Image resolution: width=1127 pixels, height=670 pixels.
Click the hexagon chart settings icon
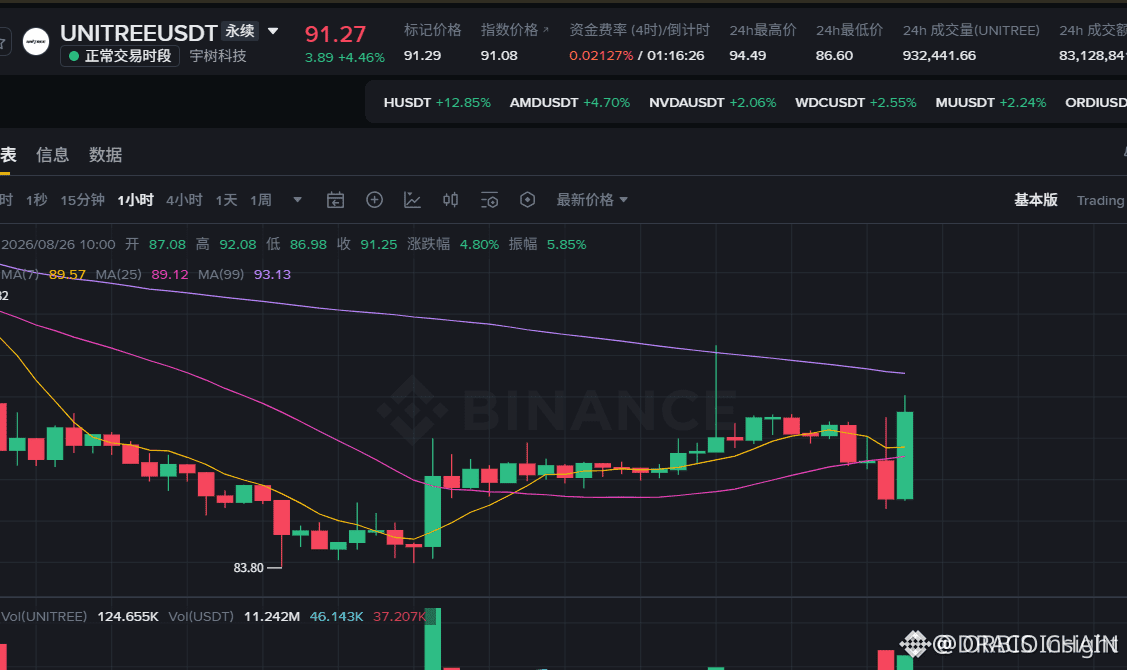[x=528, y=200]
